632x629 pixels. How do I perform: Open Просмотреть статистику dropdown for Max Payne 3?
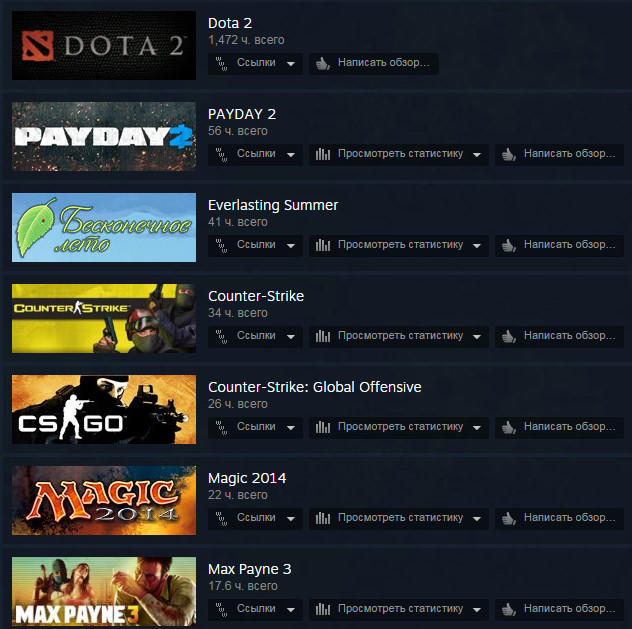point(399,609)
